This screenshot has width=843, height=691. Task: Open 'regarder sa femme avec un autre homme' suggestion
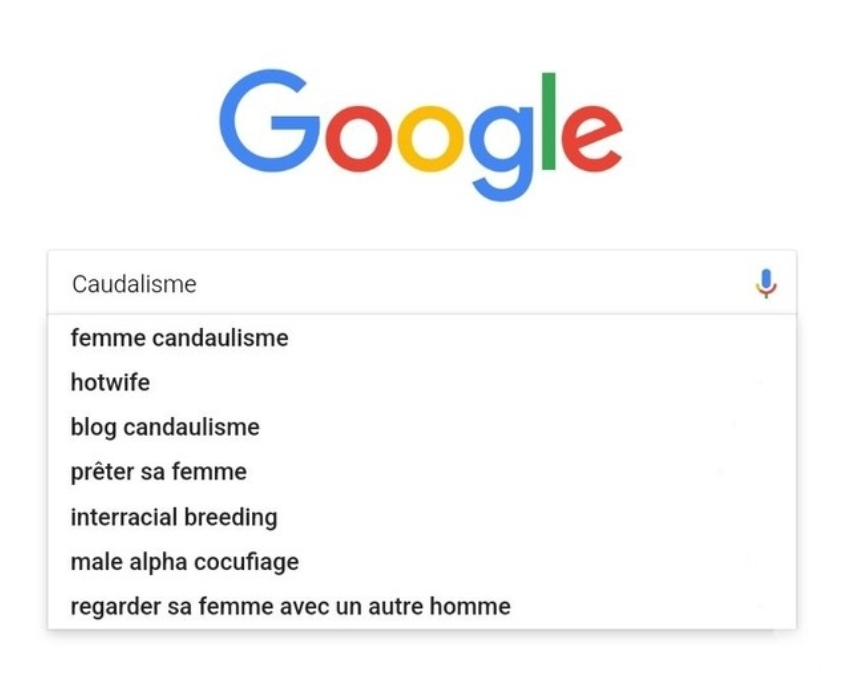coord(290,606)
